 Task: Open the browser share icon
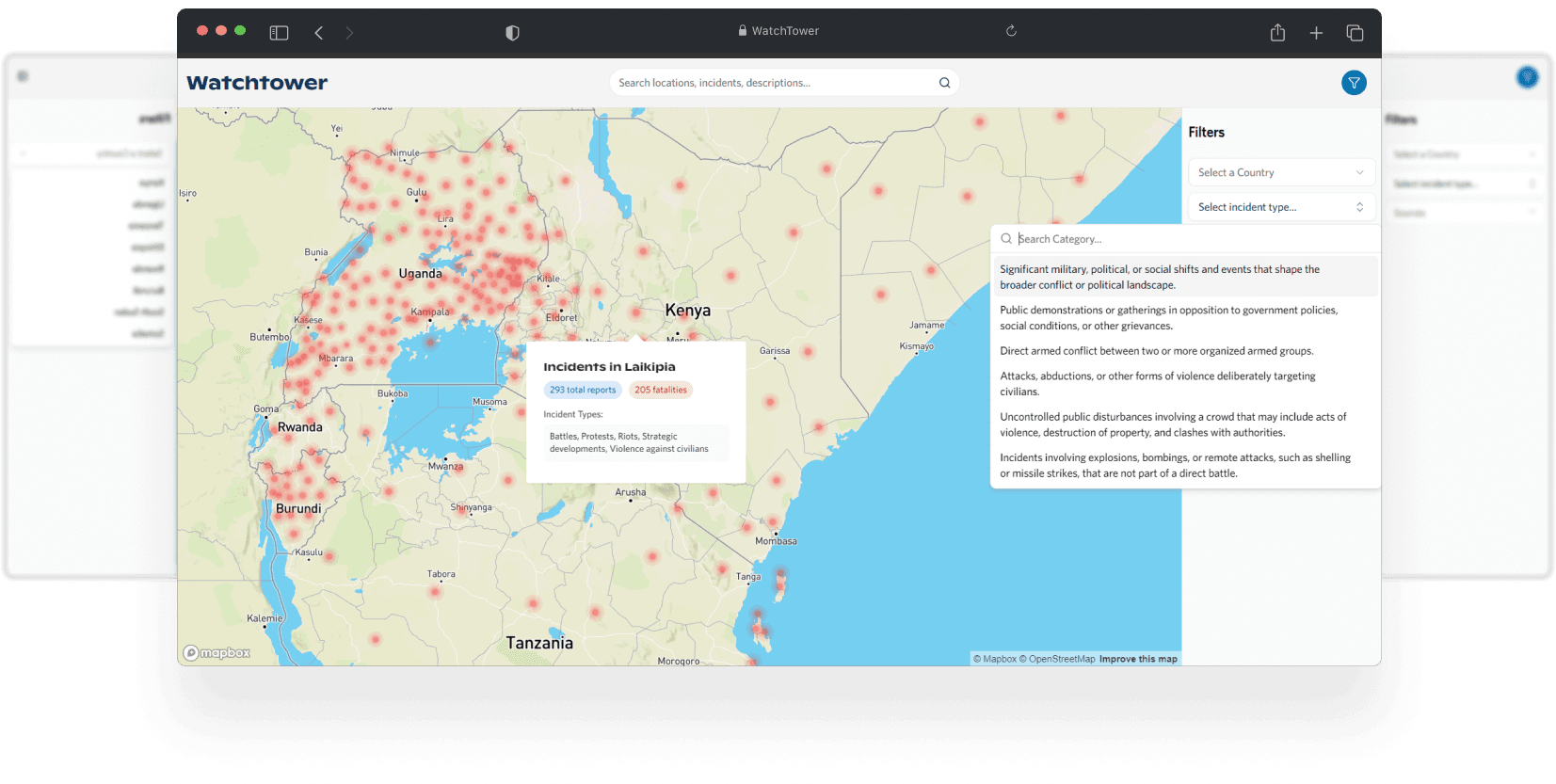pos(1277,33)
